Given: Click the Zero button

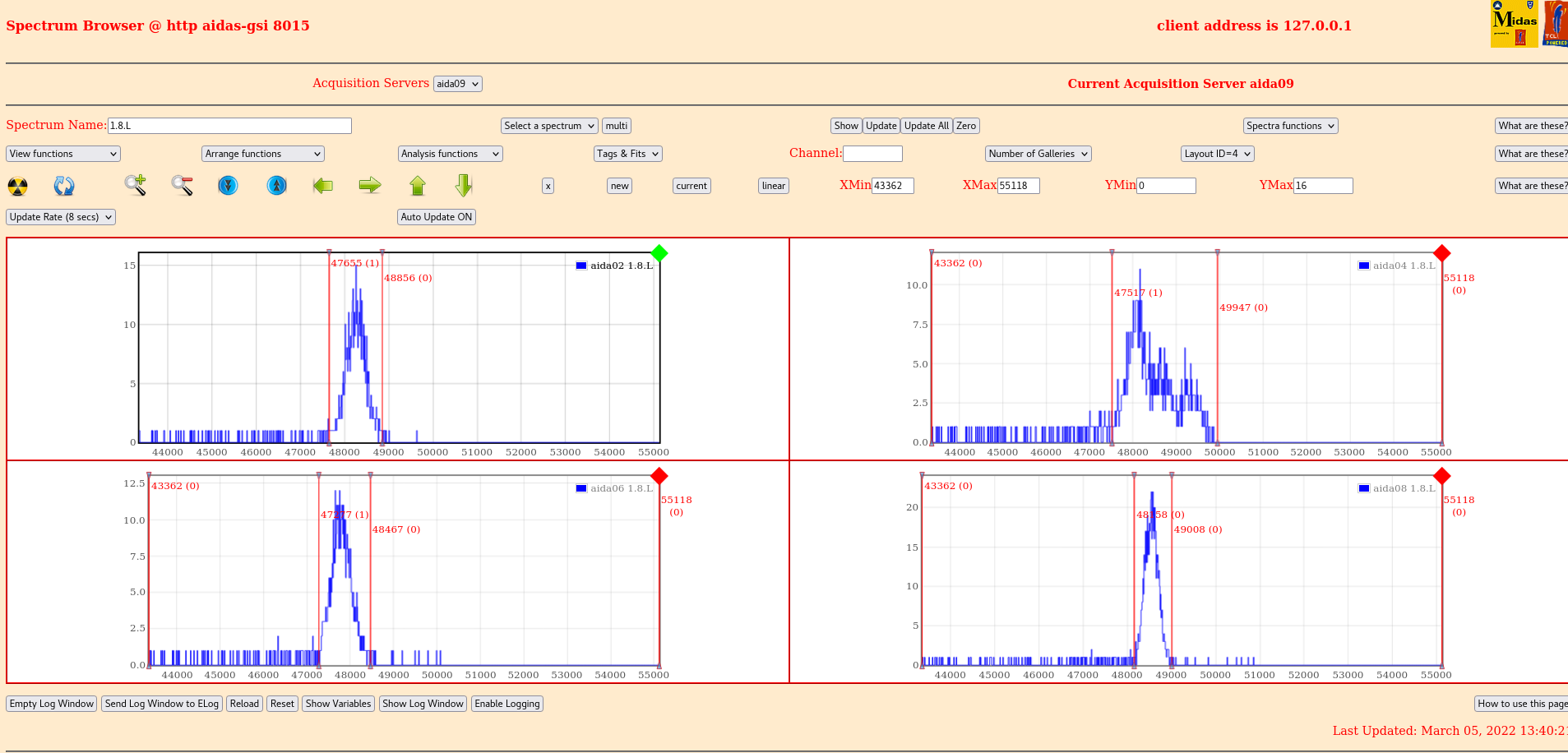Looking at the screenshot, I should point(966,126).
